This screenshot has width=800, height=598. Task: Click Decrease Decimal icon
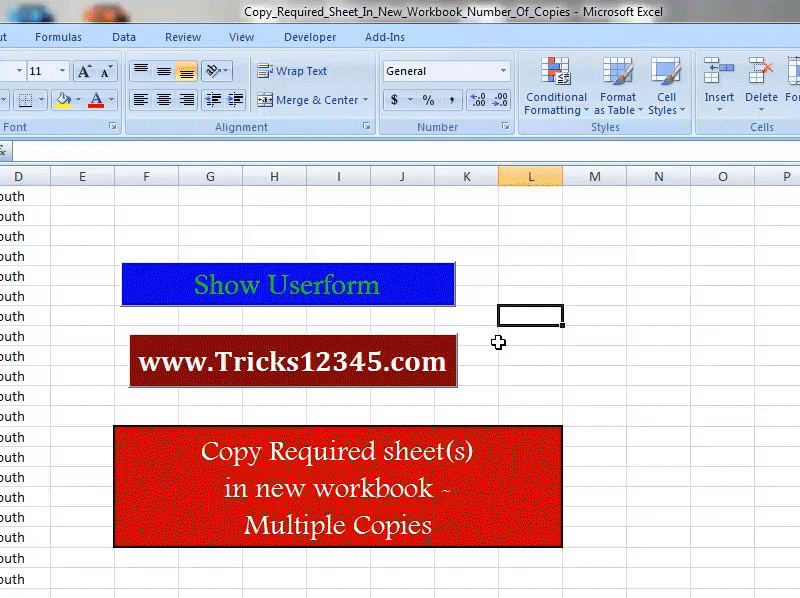[500, 99]
